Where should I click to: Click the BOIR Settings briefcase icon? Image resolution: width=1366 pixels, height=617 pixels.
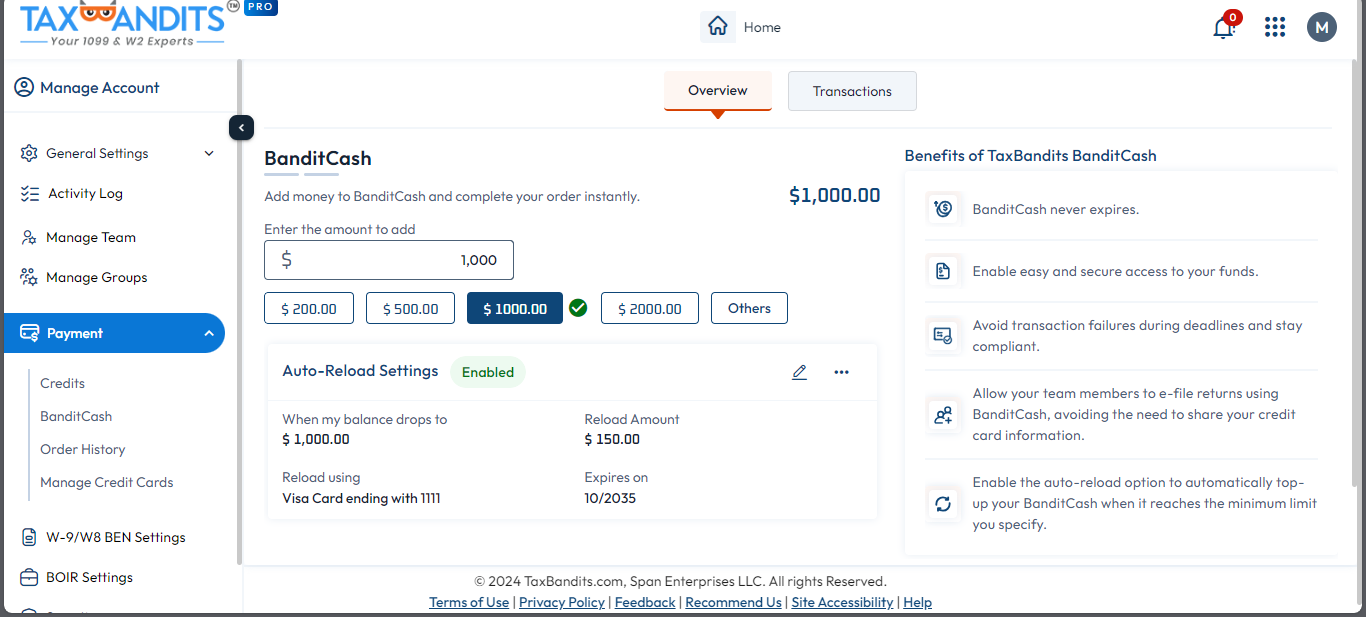(x=30, y=578)
